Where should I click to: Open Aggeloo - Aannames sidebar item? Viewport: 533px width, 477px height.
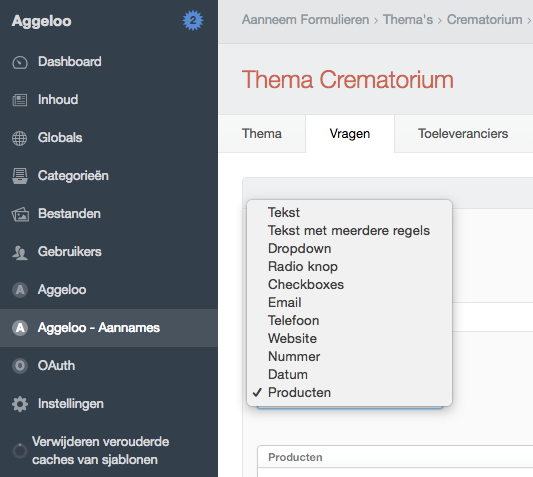coord(109,328)
